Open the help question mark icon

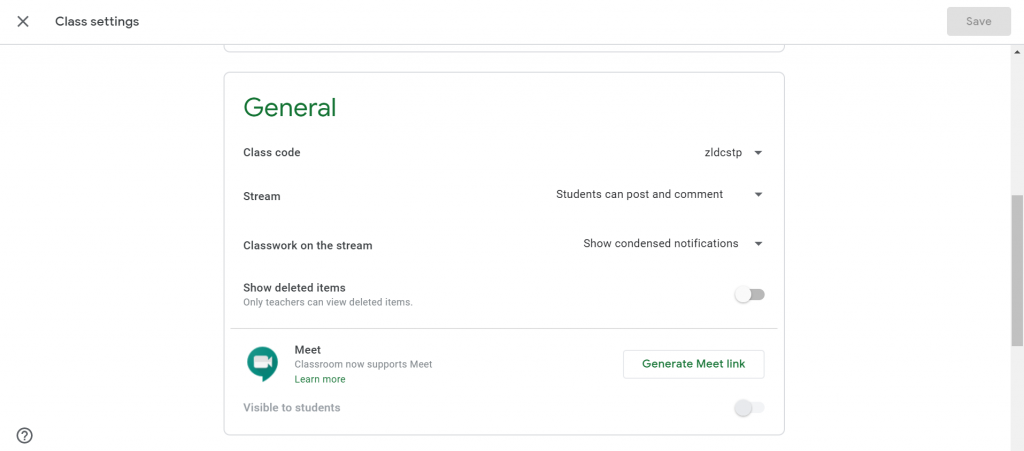[x=24, y=435]
